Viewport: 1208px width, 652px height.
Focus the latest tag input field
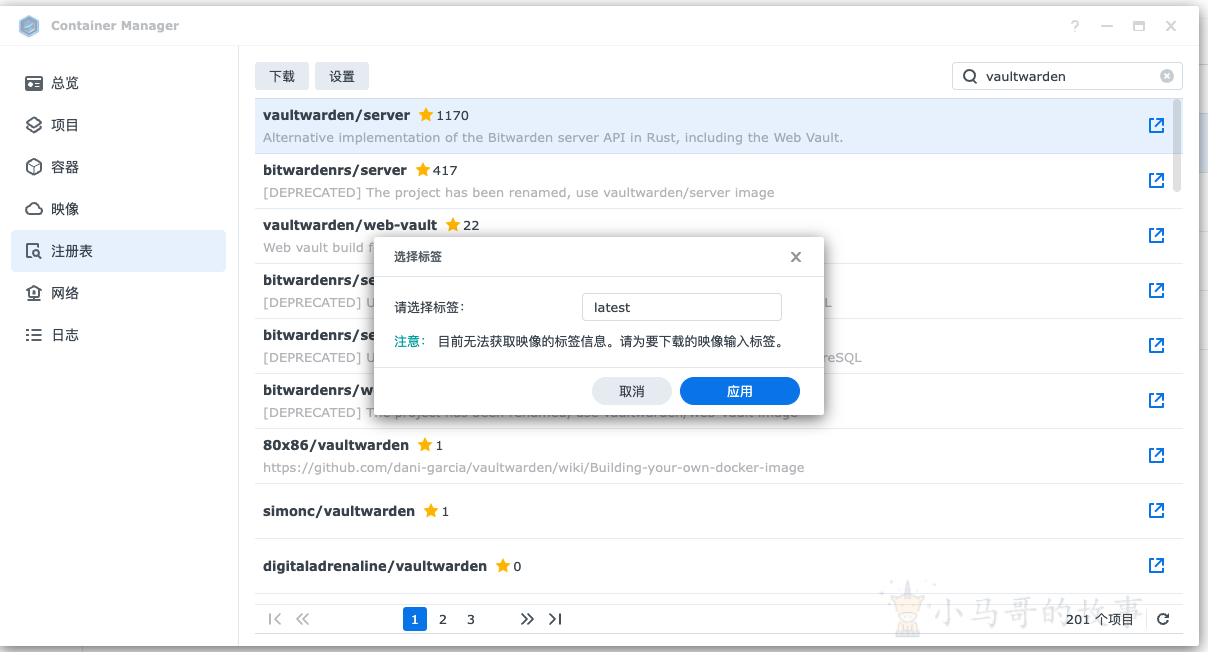(682, 307)
